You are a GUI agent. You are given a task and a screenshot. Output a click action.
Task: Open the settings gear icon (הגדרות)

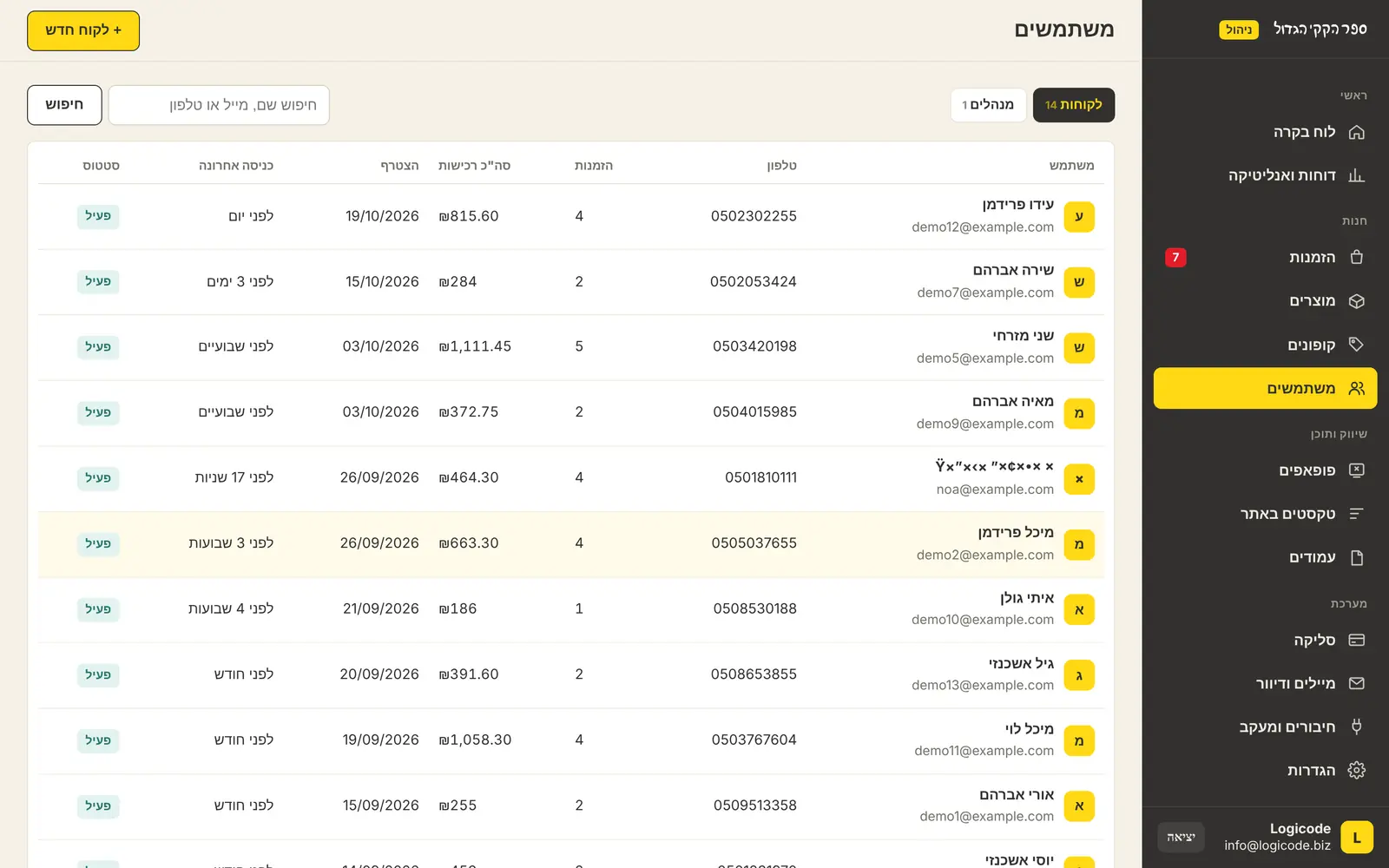pos(1356,770)
